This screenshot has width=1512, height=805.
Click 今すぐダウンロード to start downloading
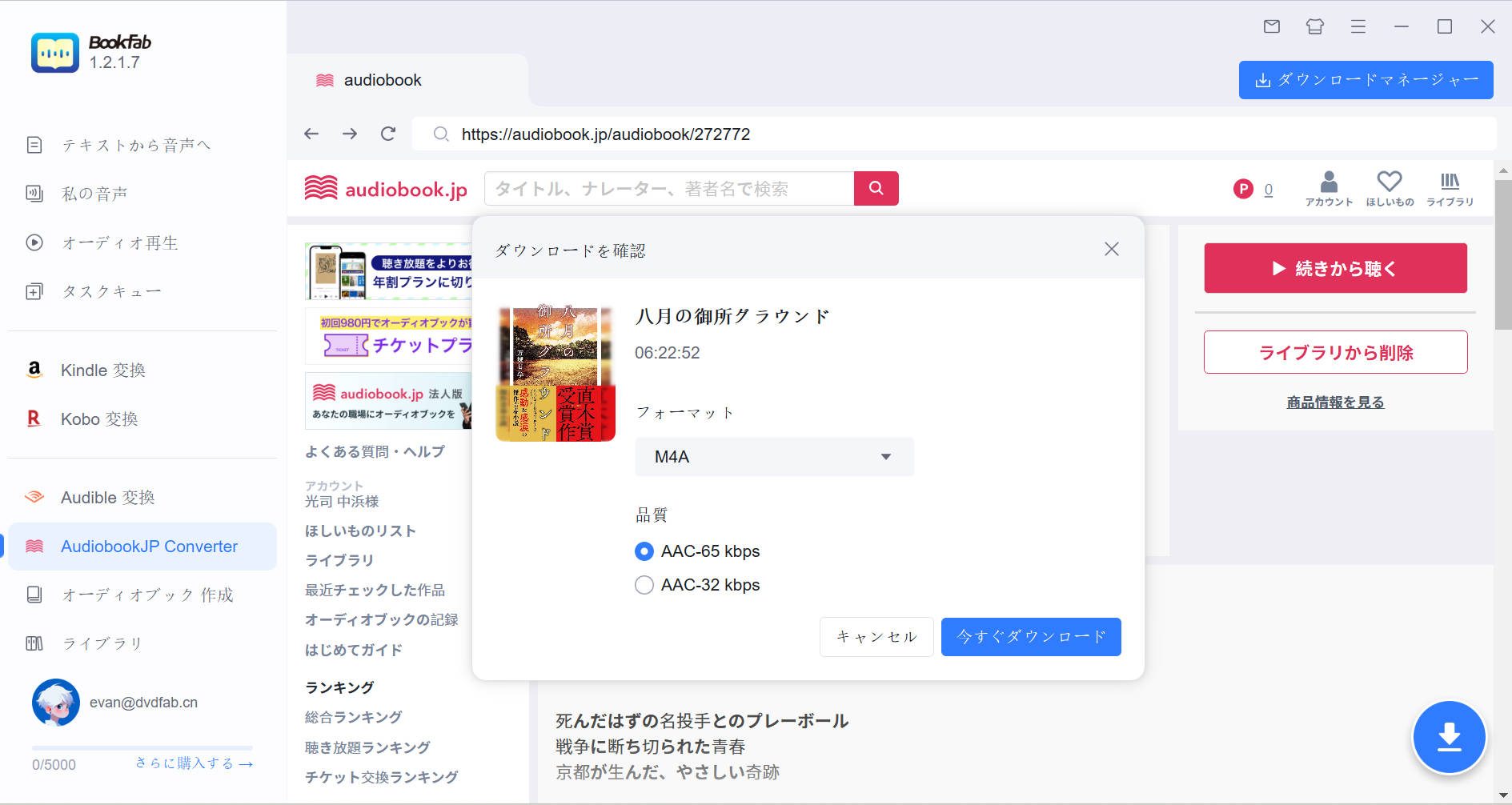(x=1031, y=637)
